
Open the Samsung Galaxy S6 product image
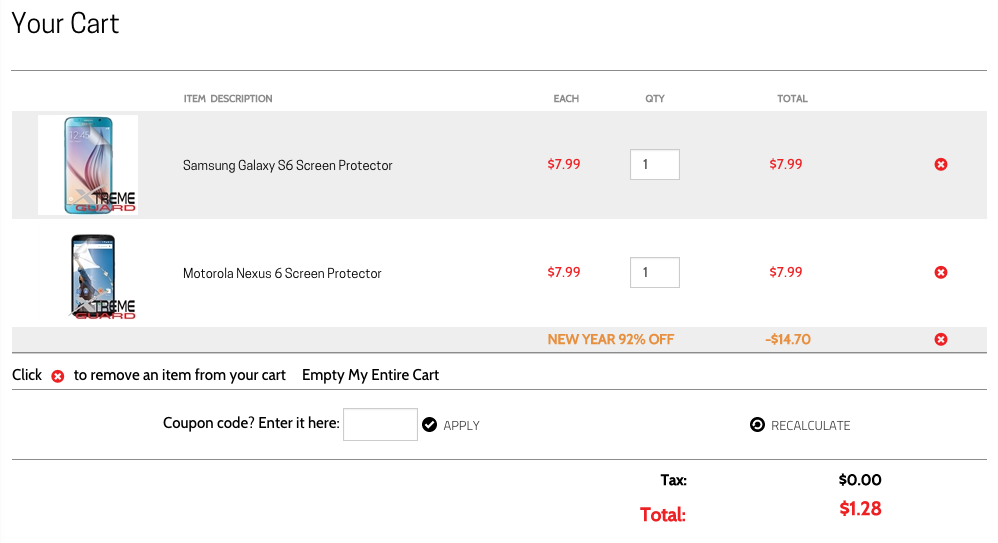88,165
